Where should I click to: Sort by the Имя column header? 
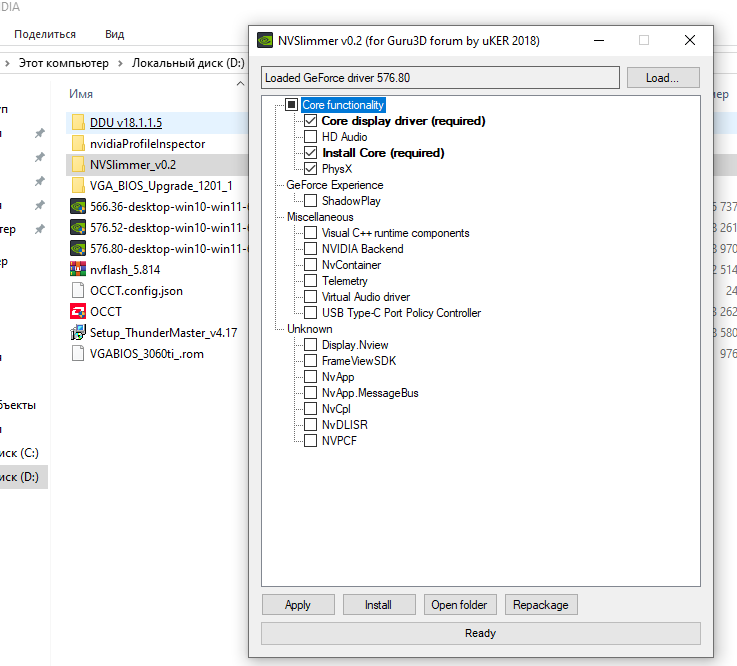point(81,94)
